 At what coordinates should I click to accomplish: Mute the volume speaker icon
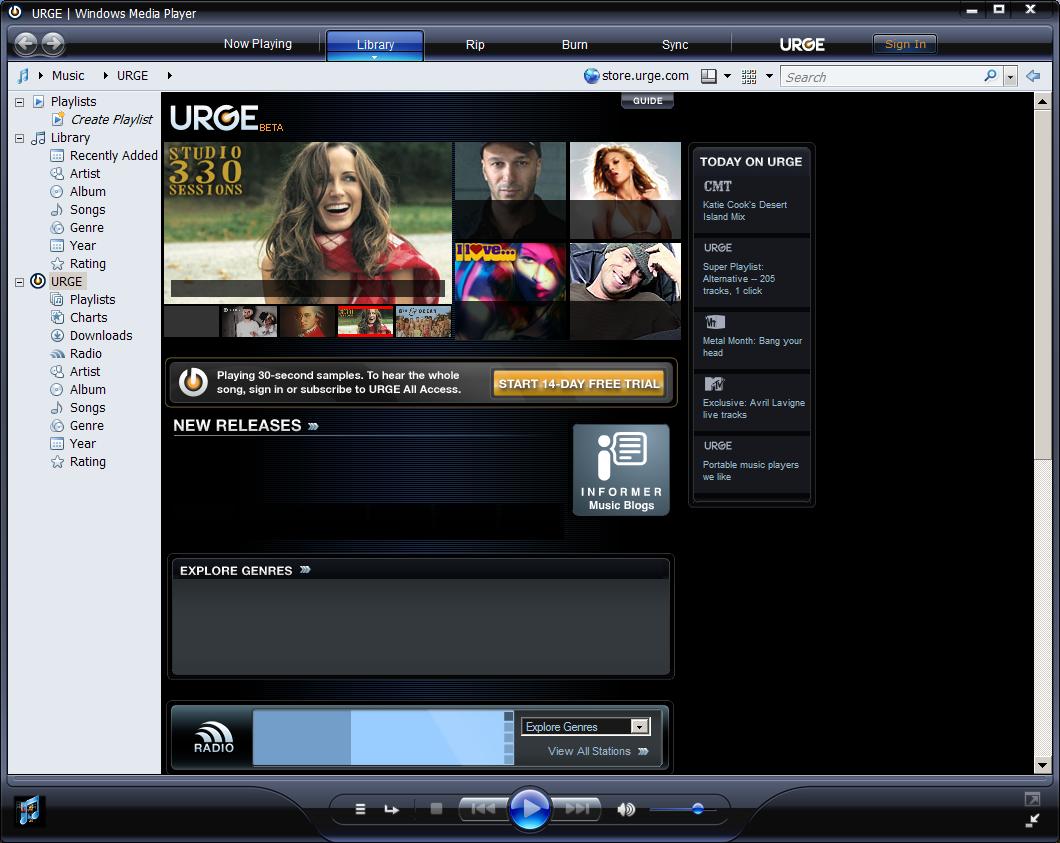click(x=626, y=809)
